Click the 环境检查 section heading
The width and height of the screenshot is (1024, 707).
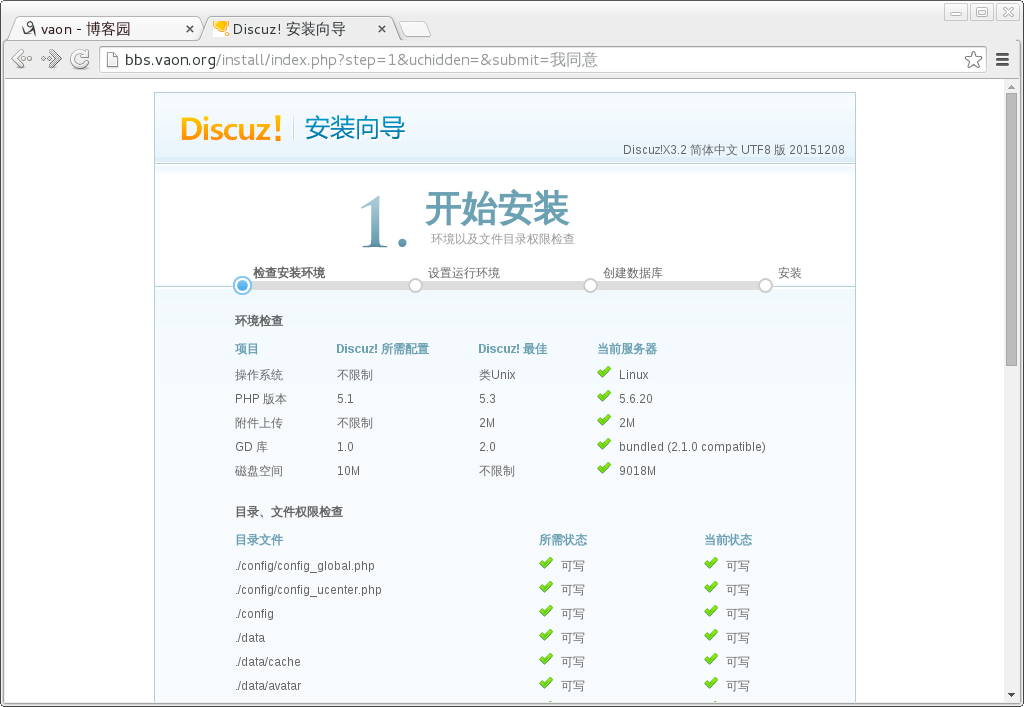[259, 321]
